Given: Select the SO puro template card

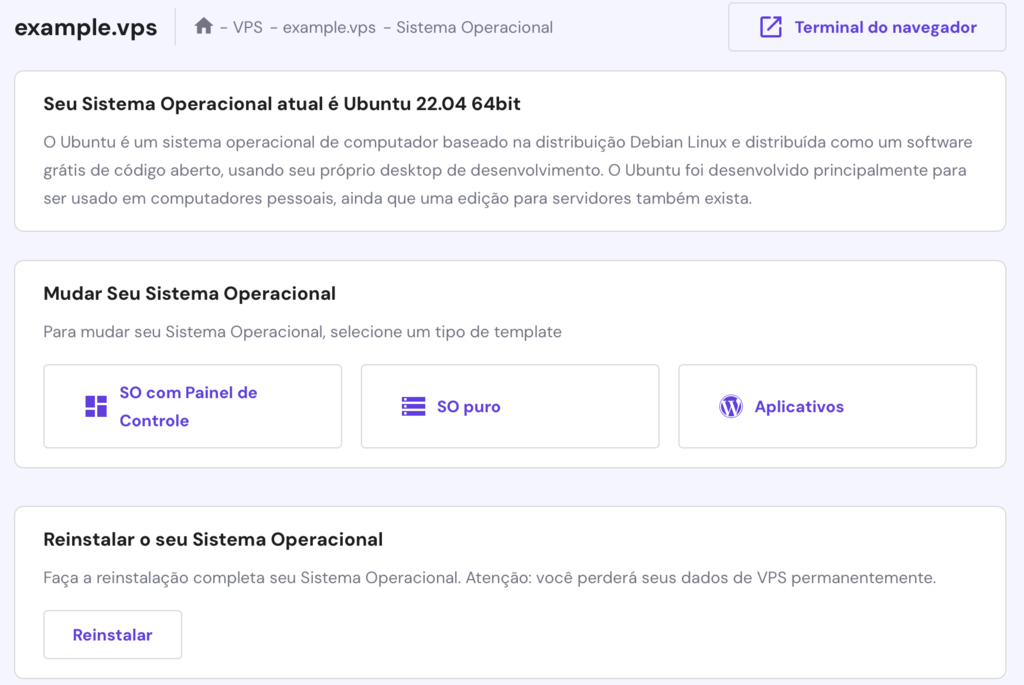Looking at the screenshot, I should point(510,406).
